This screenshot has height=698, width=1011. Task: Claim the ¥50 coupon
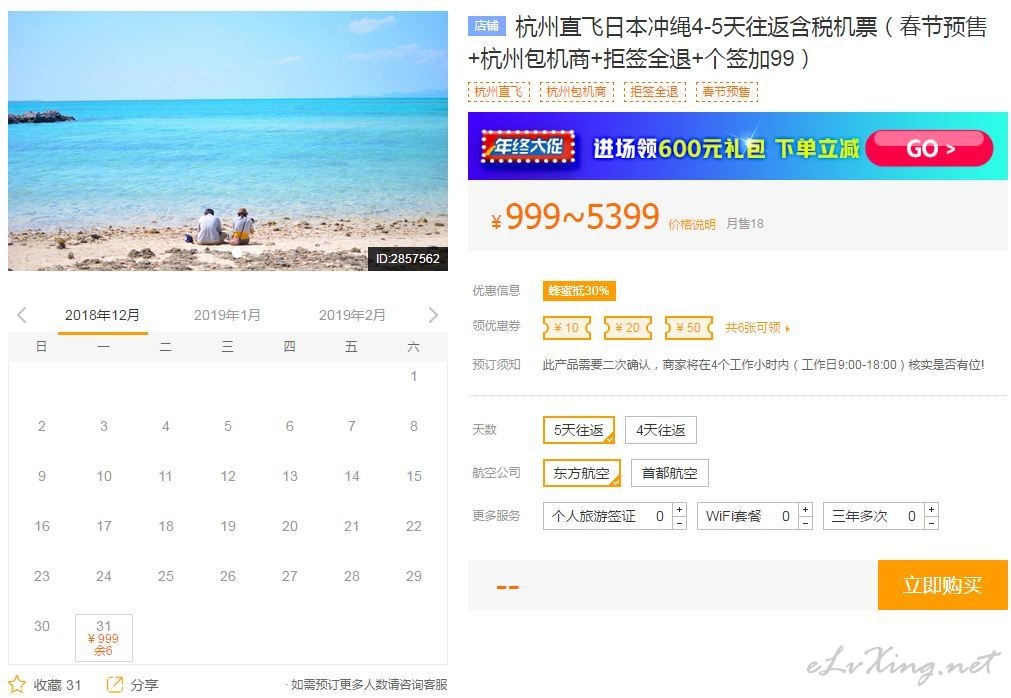(689, 328)
